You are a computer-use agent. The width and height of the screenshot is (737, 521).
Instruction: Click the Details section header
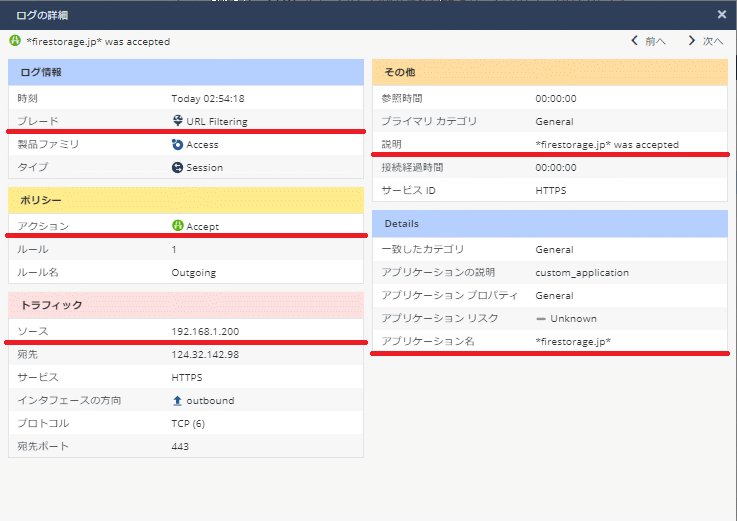[550, 223]
